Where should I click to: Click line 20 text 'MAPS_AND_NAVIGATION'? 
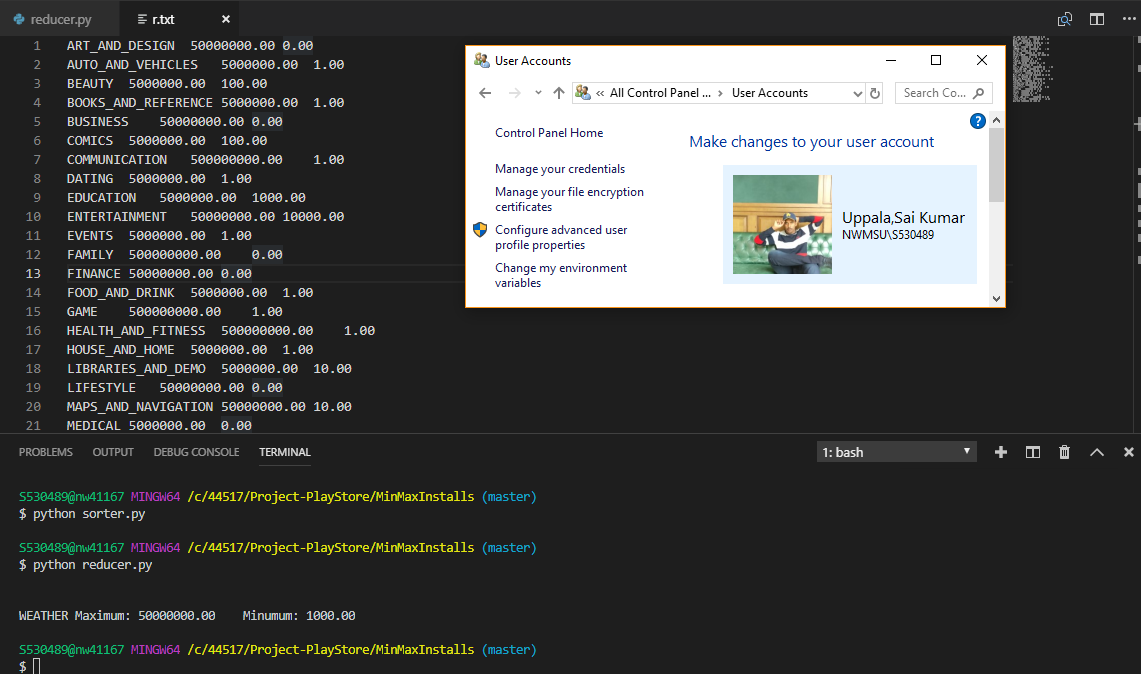point(140,407)
